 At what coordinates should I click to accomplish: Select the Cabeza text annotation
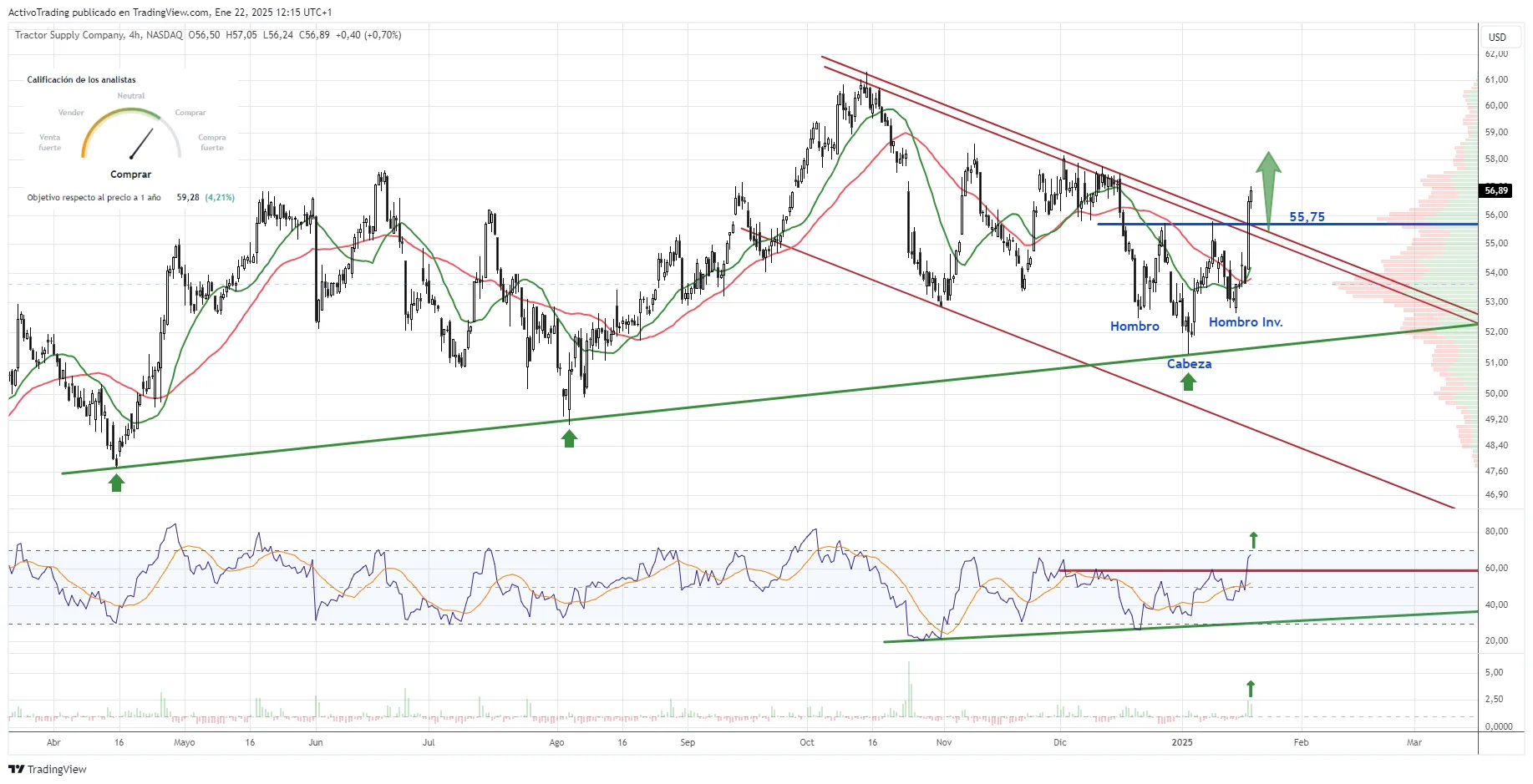pos(1189,364)
